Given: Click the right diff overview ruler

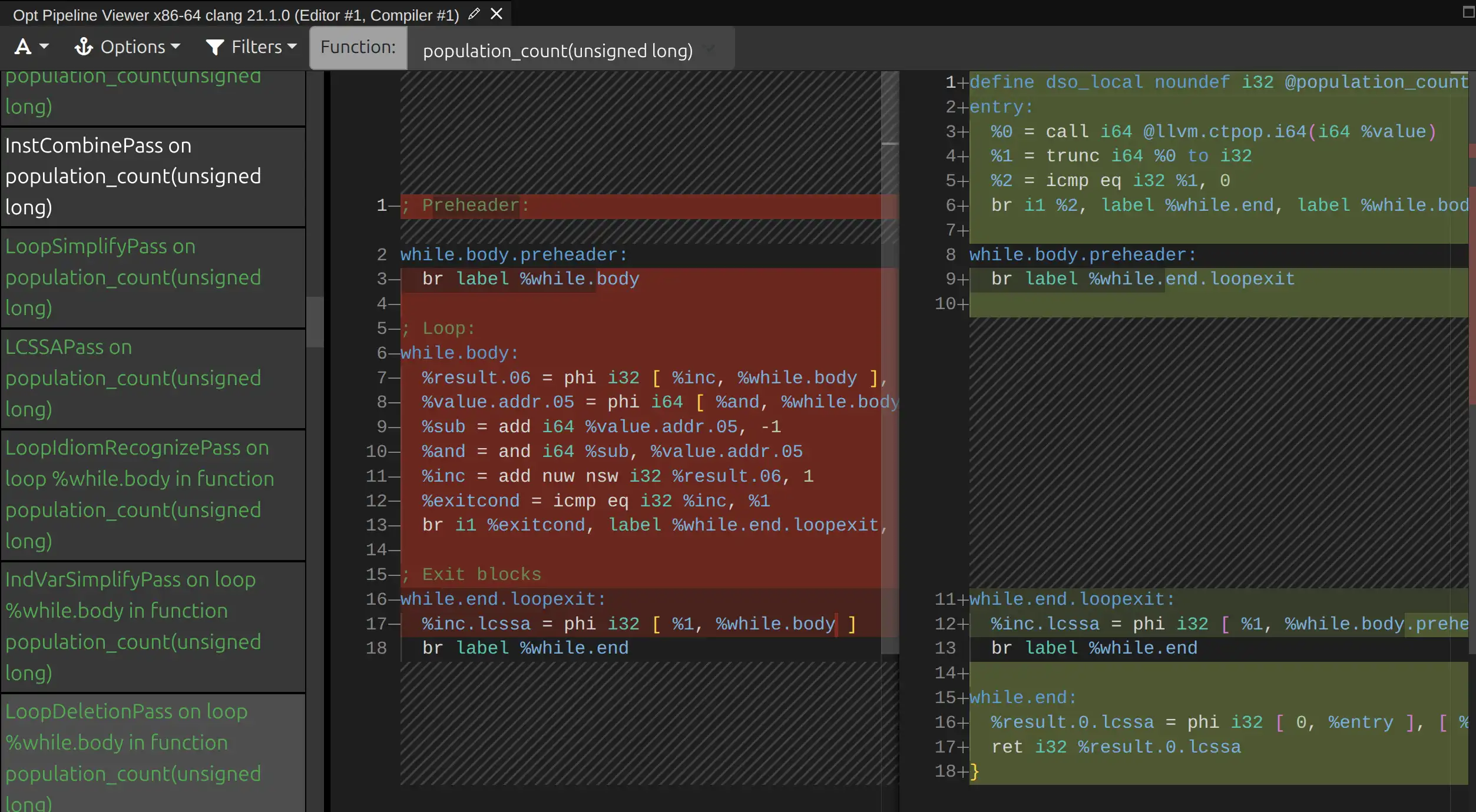Looking at the screenshot, I should [1471, 294].
